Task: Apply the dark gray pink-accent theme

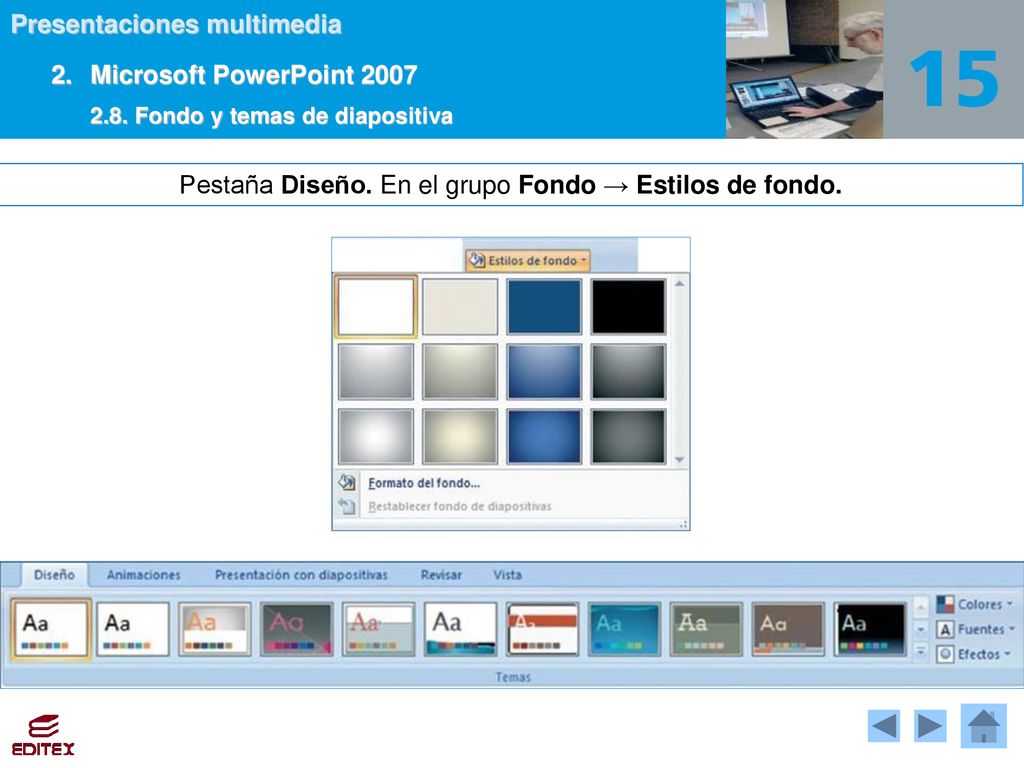Action: pos(296,630)
